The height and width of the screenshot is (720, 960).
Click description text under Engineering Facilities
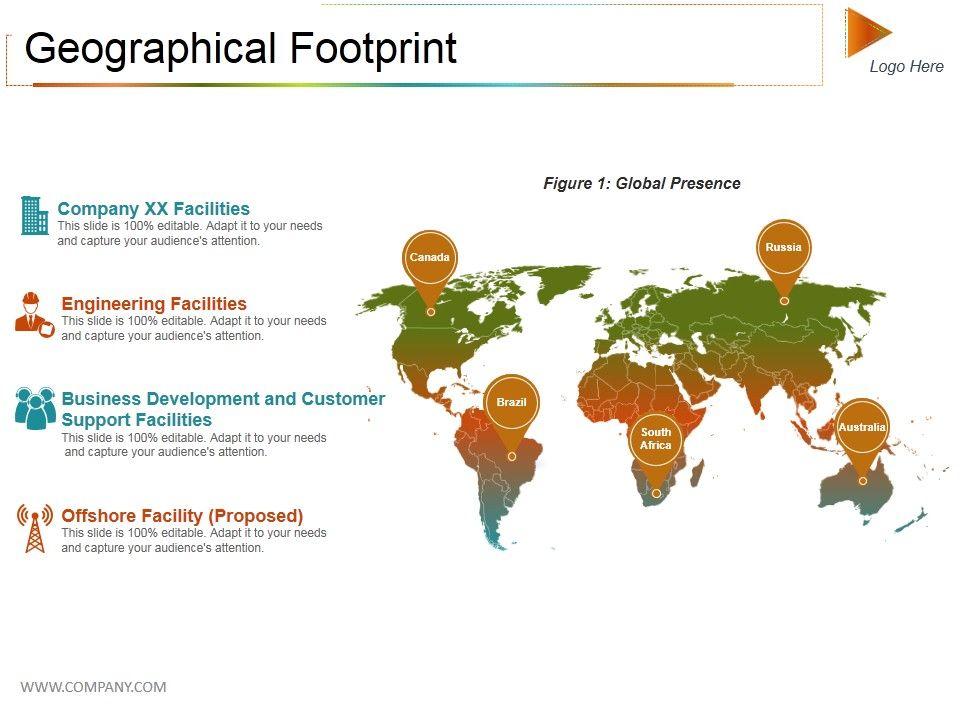pos(193,328)
